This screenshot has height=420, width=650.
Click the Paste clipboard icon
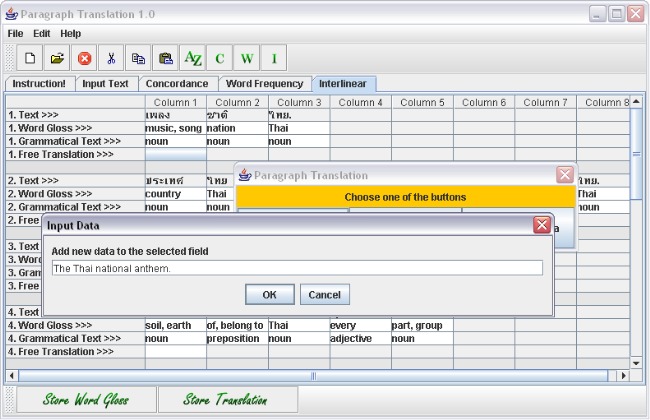[165, 58]
